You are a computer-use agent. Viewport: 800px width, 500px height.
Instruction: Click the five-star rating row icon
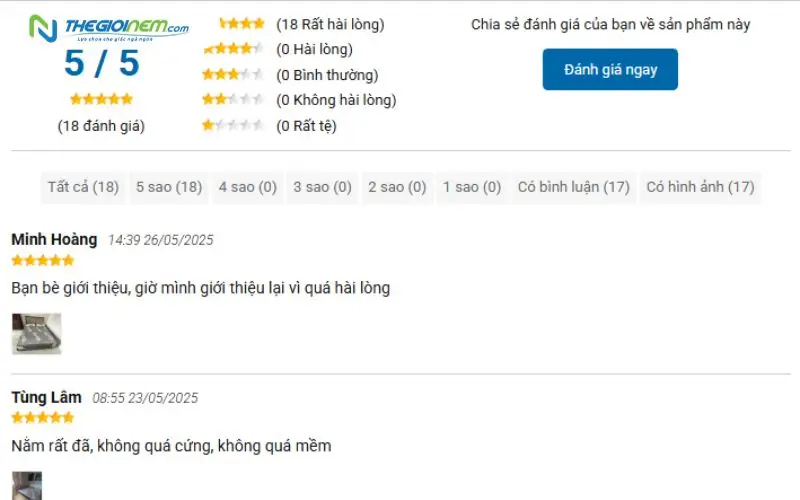[x=241, y=24]
